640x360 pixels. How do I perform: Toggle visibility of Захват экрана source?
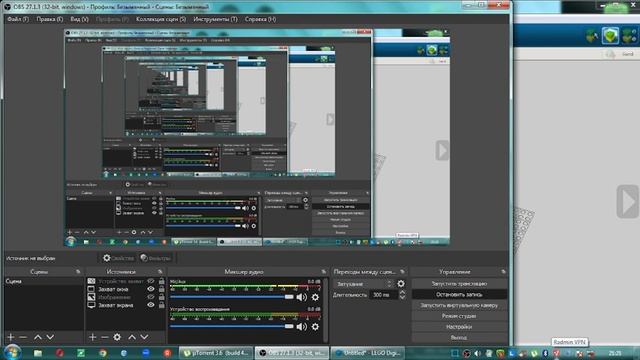[x=151, y=305]
